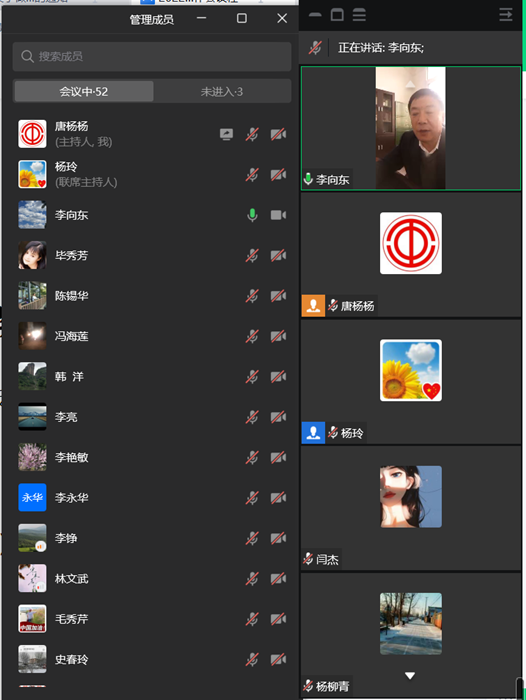526x700 pixels.
Task: Click muted mic icon for 李铮
Action: (x=252, y=538)
